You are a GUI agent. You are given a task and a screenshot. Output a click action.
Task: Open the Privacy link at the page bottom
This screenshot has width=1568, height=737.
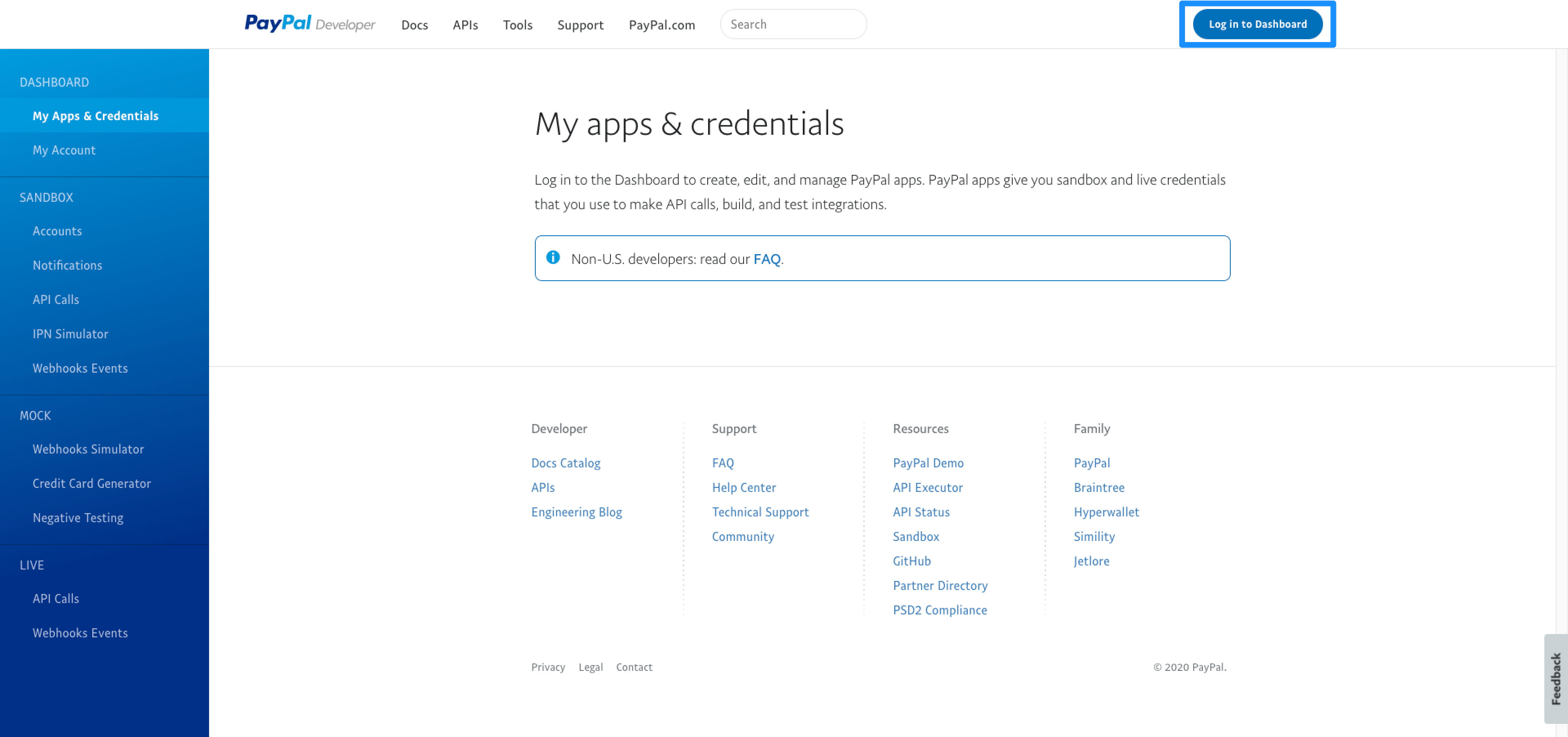click(548, 667)
